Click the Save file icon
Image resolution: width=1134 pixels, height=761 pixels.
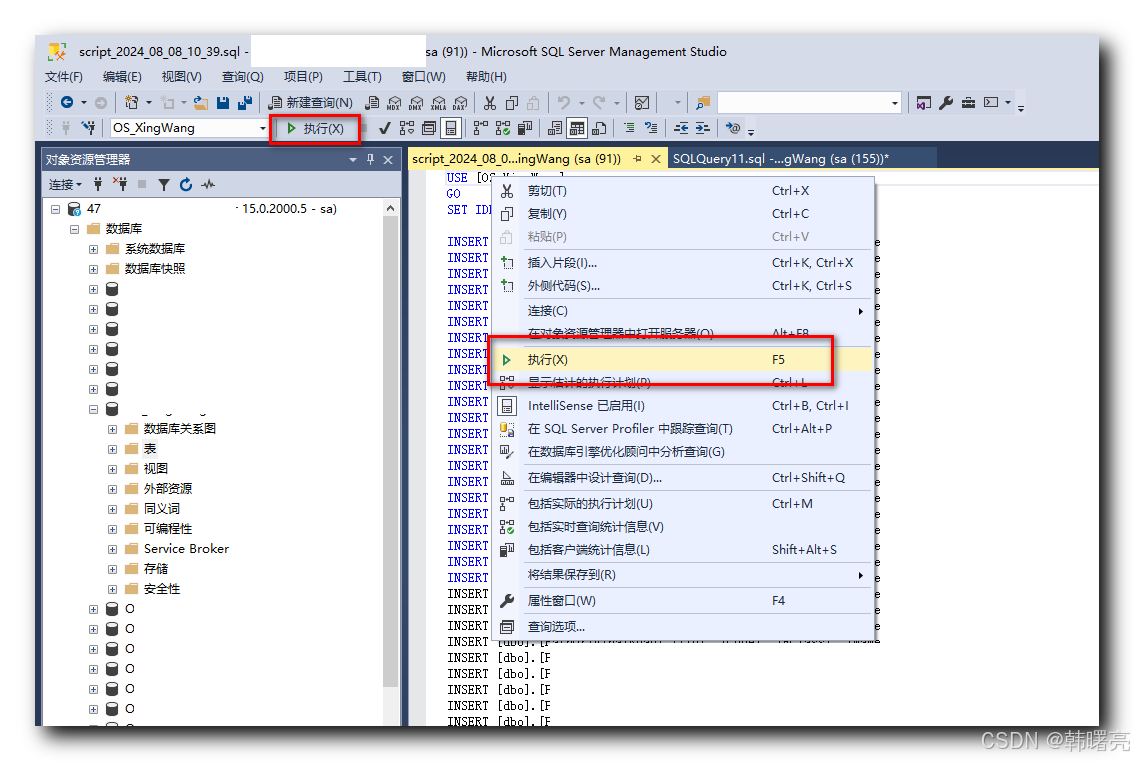[x=223, y=103]
